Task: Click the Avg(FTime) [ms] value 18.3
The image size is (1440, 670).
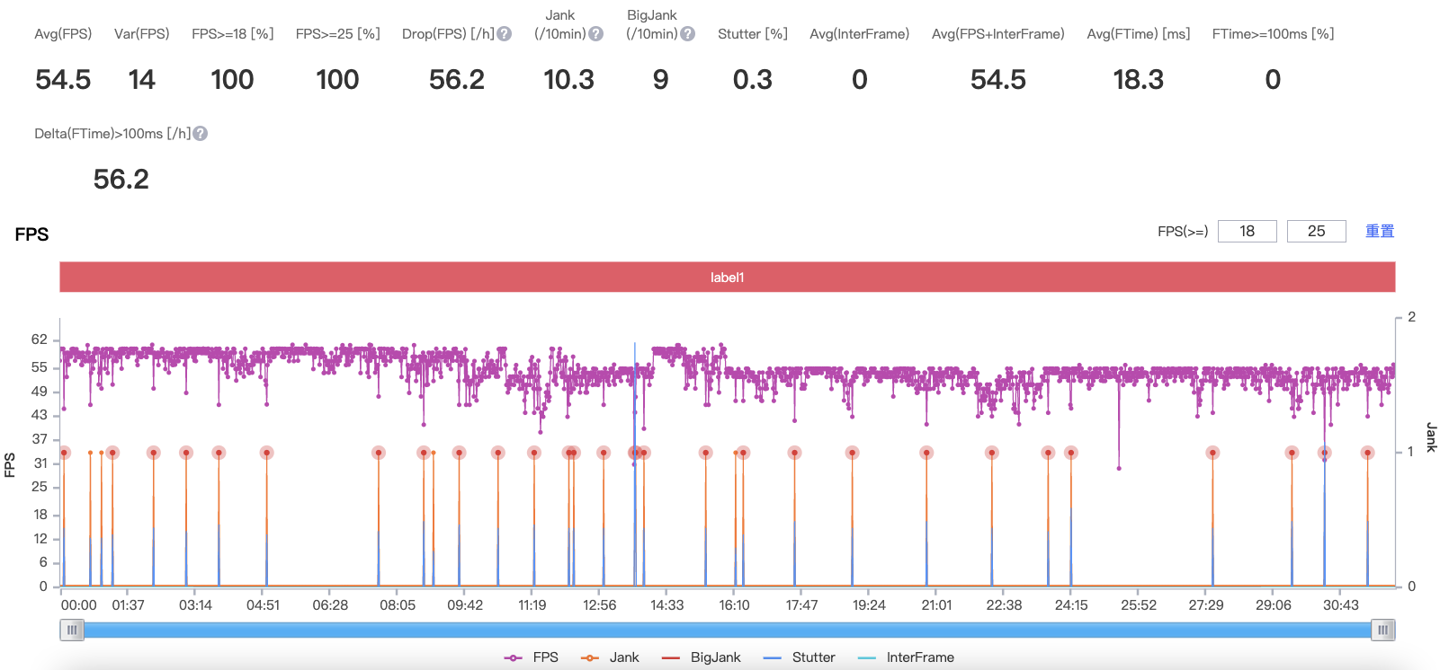Action: [1138, 80]
